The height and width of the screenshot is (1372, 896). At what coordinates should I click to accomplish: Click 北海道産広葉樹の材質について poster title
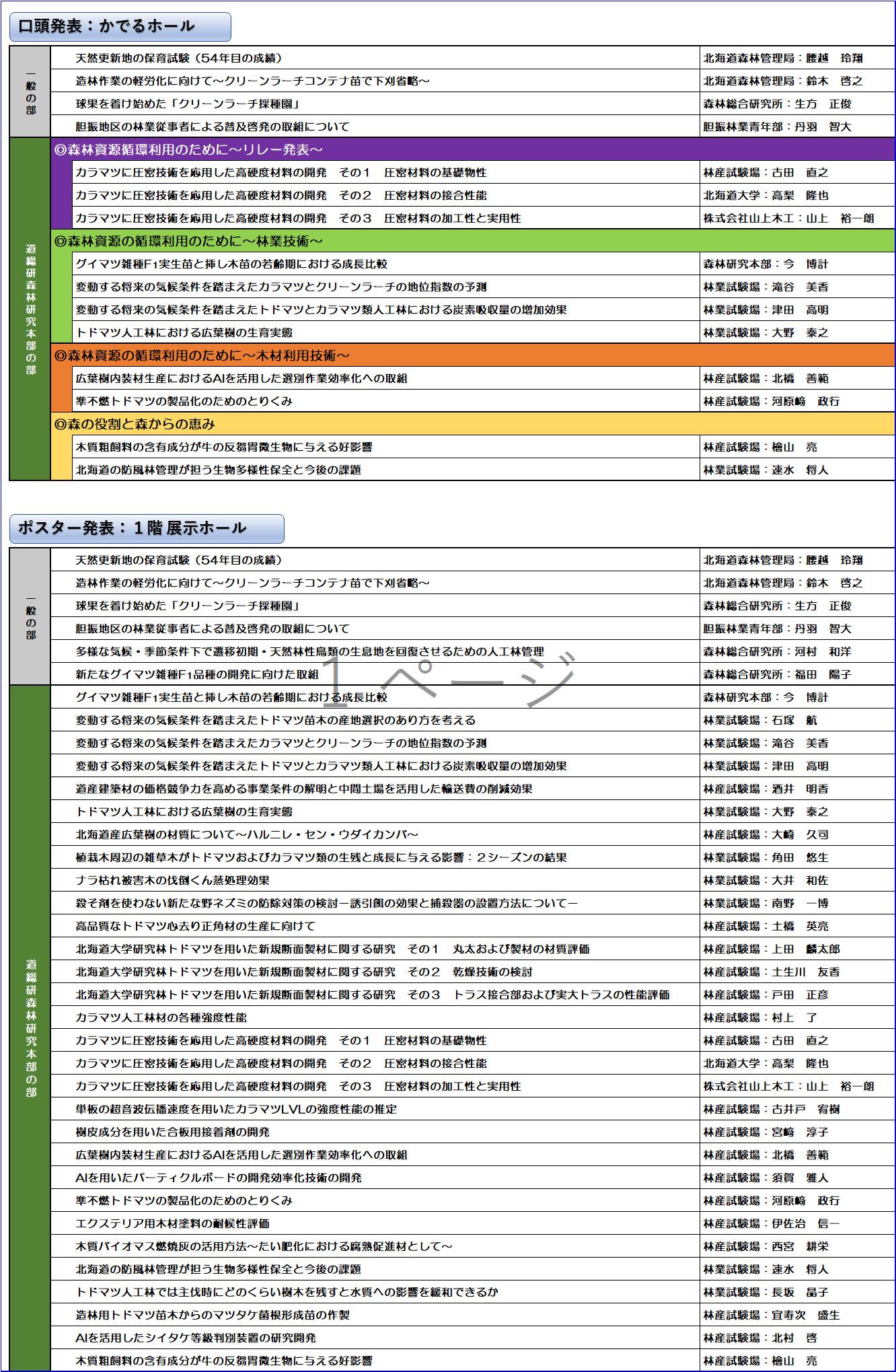pyautogui.click(x=246, y=834)
